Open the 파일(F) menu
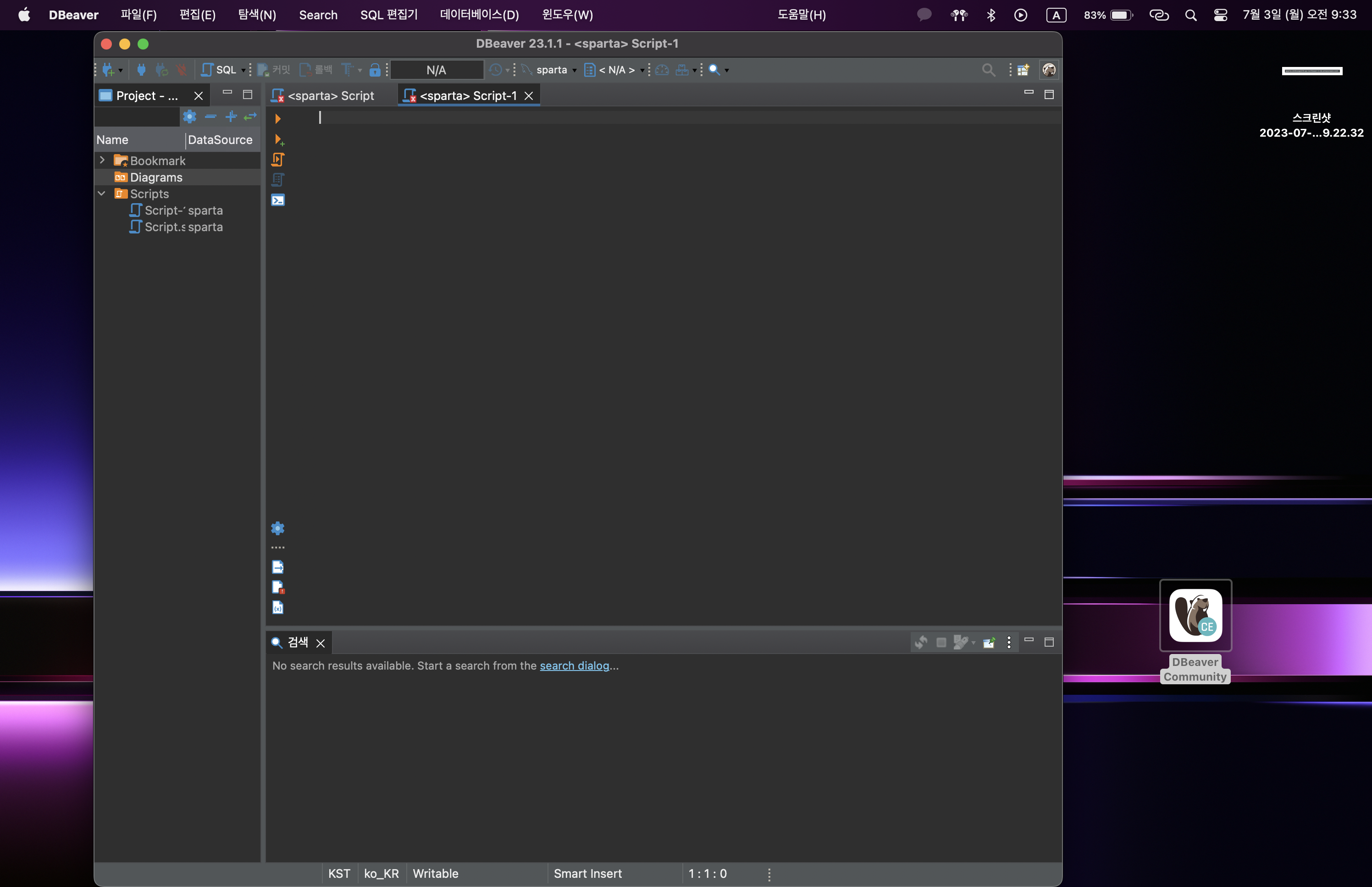This screenshot has height=887, width=1372. (x=139, y=14)
